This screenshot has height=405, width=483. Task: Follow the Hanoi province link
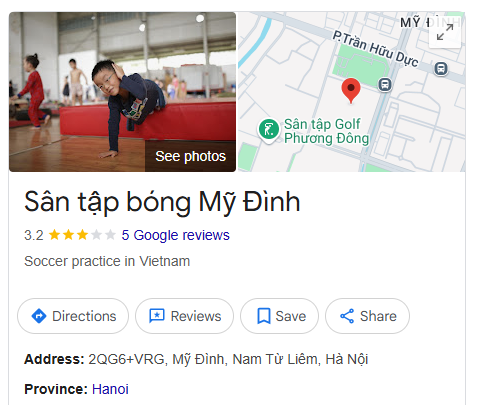tap(110, 389)
